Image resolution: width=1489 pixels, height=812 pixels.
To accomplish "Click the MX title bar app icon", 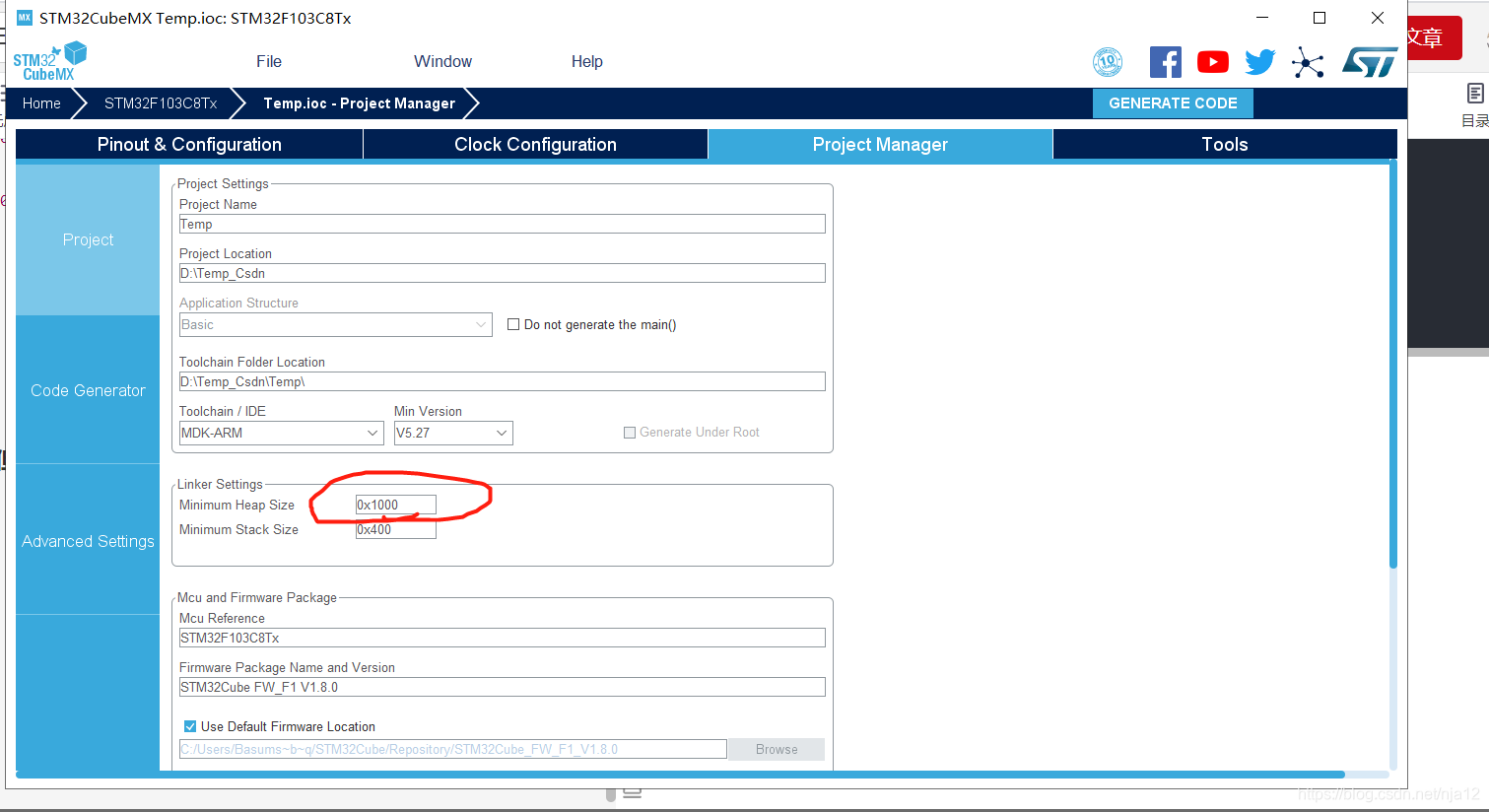I will pyautogui.click(x=25, y=18).
